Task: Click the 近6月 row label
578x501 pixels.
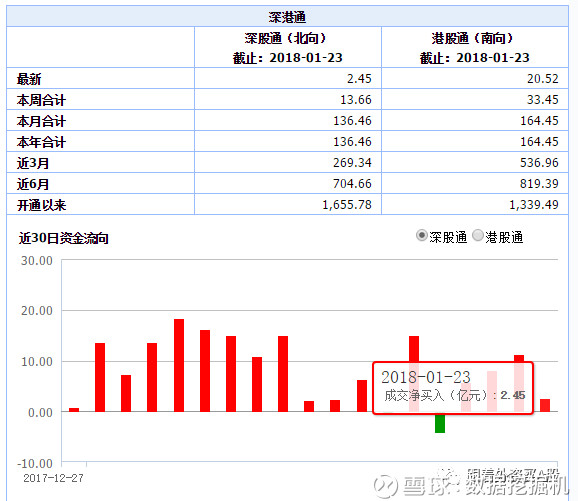Action: click(x=33, y=184)
